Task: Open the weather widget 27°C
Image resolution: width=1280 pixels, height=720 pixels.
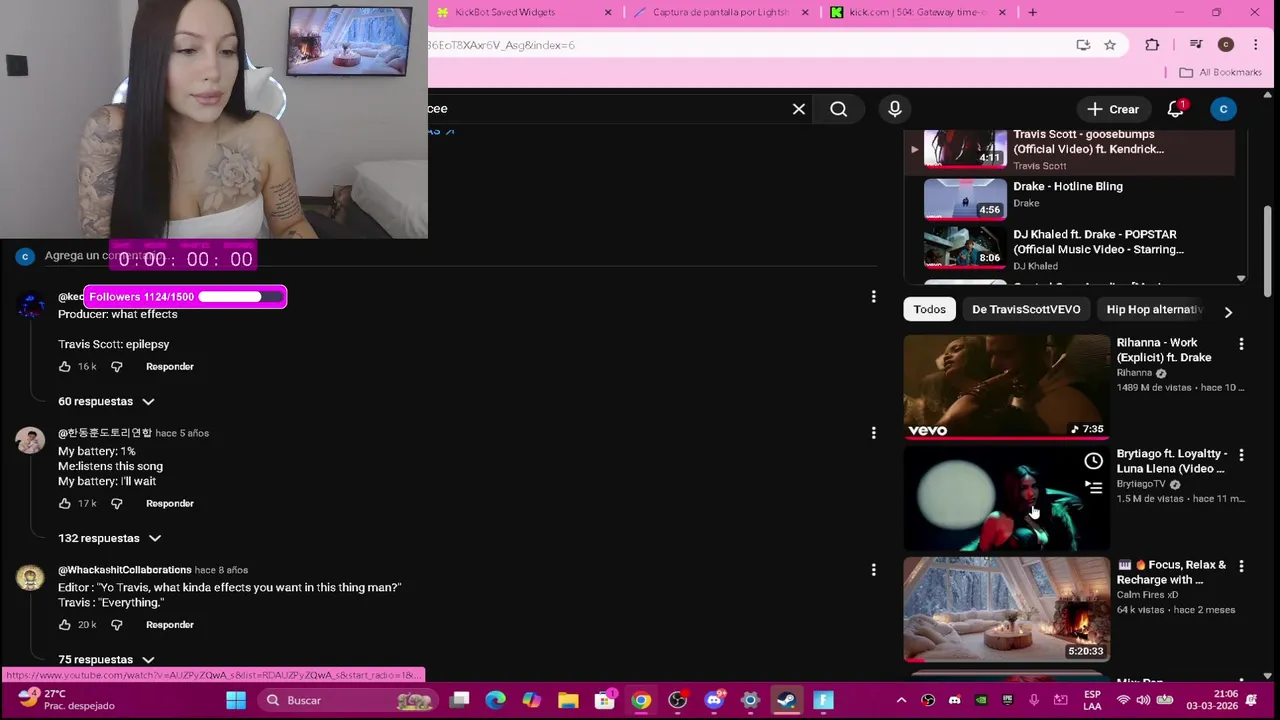Action: click(66, 700)
